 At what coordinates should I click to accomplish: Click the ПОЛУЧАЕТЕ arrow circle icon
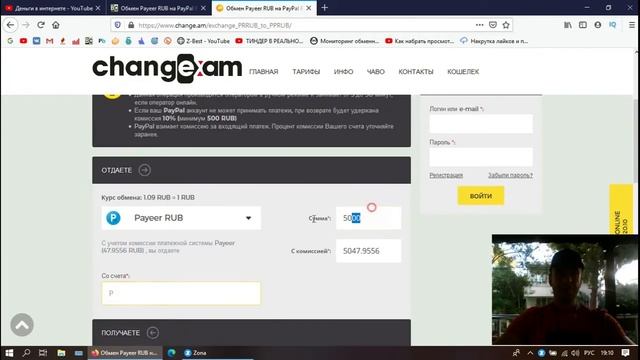153,333
